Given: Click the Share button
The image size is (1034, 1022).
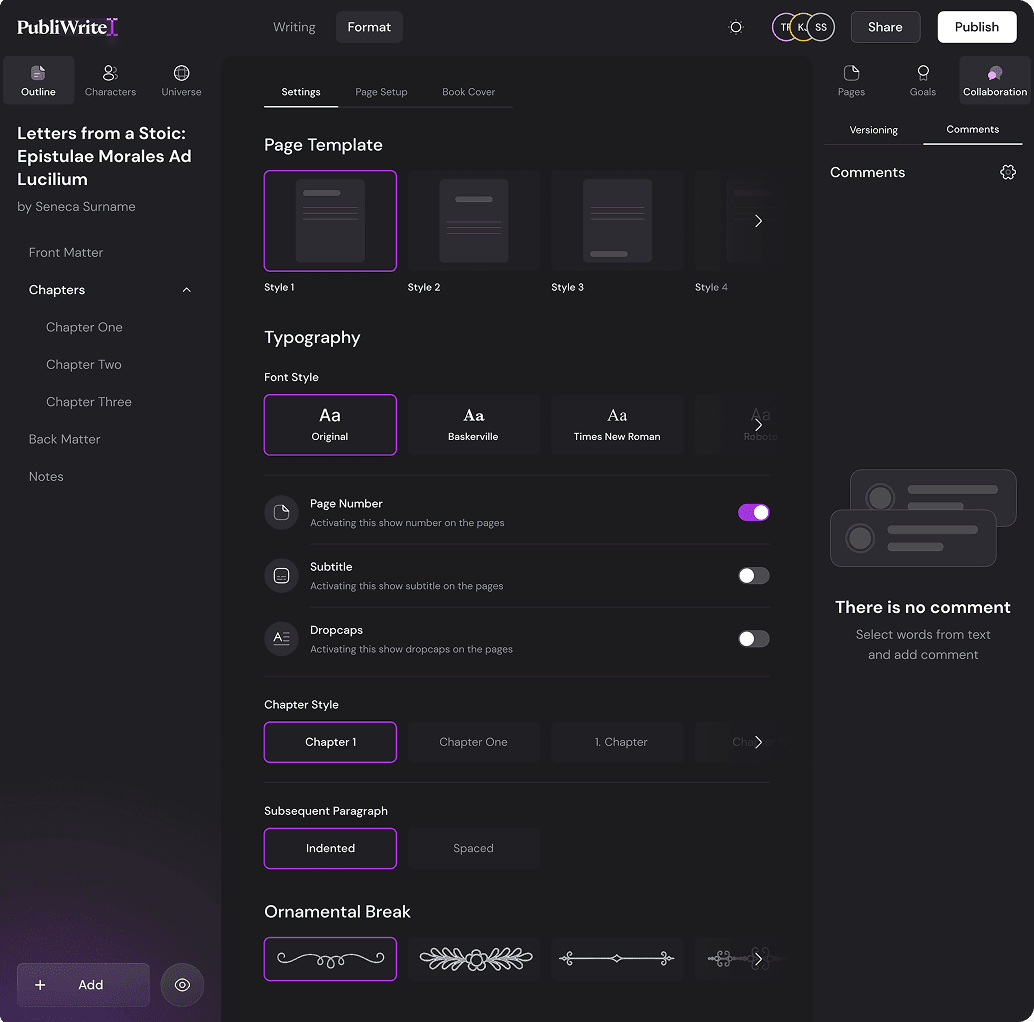Looking at the screenshot, I should [885, 27].
